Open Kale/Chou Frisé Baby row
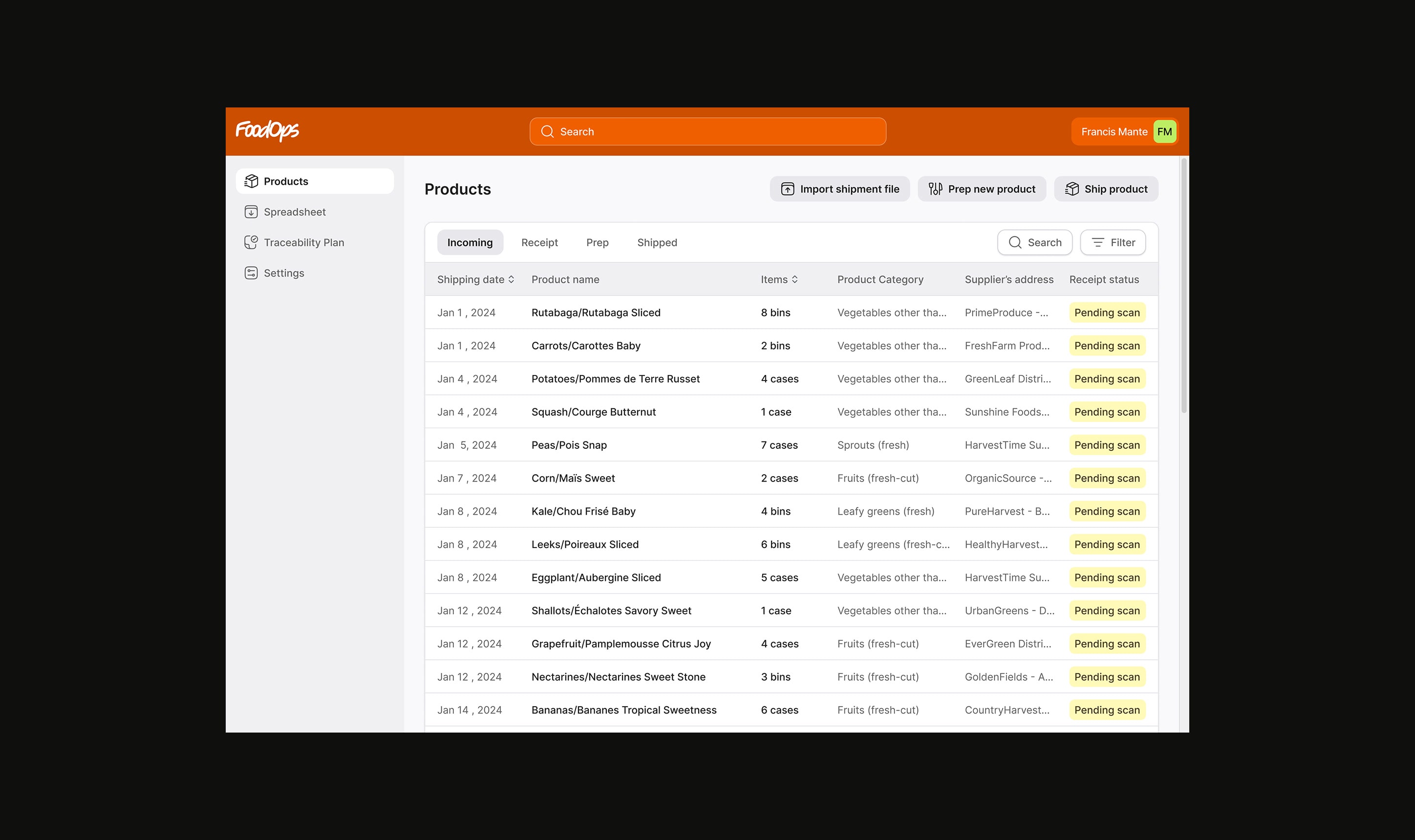 click(791, 511)
